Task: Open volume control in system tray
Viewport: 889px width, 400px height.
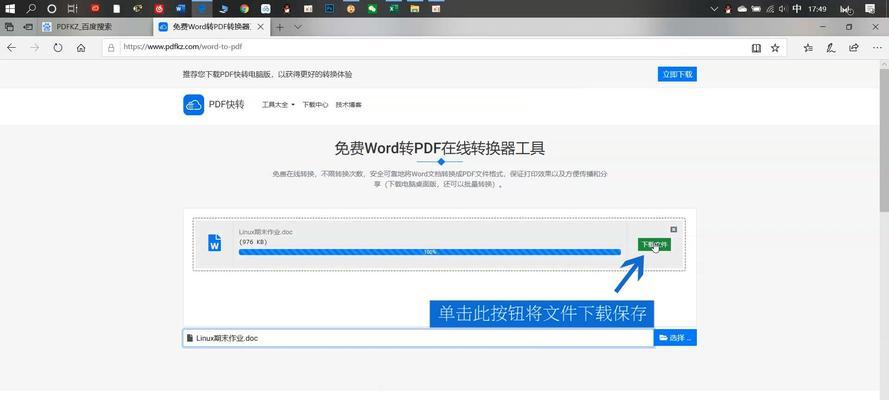Action: coord(783,9)
